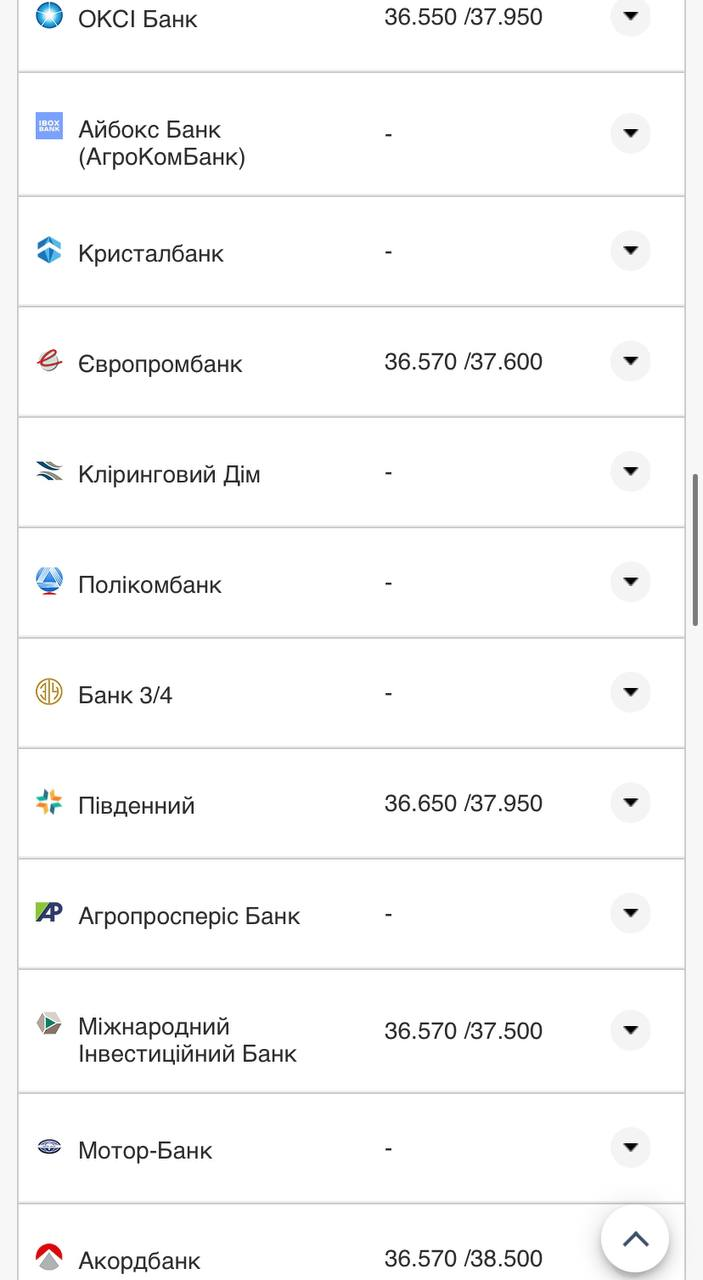703x1280 pixels.
Task: Expand the ОКСІ Банк rate details
Action: coord(630,16)
